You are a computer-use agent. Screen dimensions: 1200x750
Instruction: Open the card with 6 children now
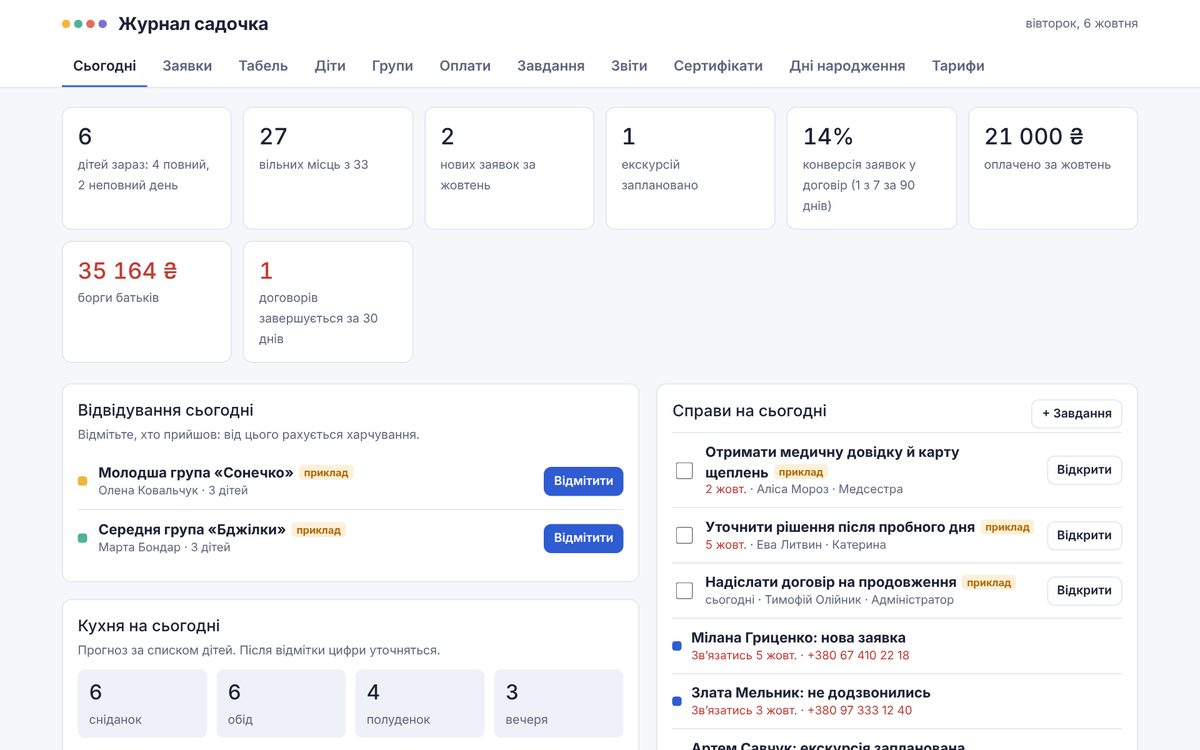(147, 168)
